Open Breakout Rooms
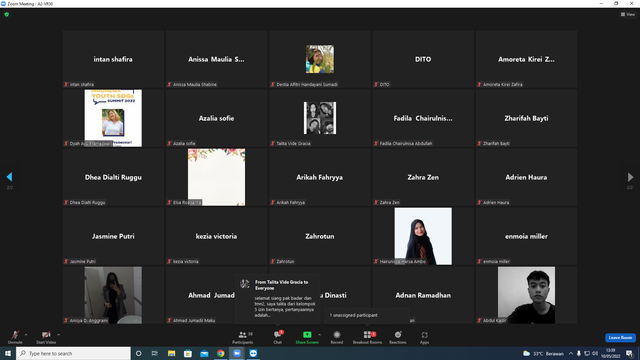This screenshot has width=640, height=360. coord(367,337)
